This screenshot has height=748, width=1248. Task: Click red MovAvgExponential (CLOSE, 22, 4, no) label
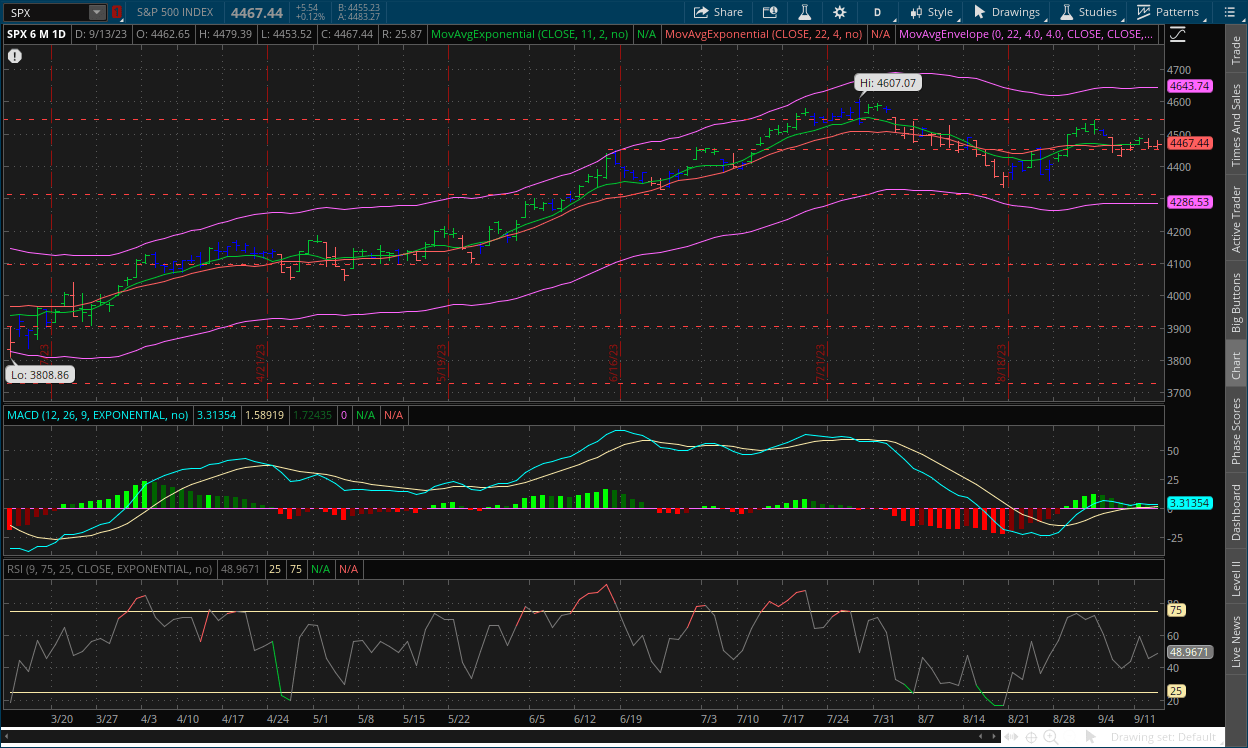[764, 34]
